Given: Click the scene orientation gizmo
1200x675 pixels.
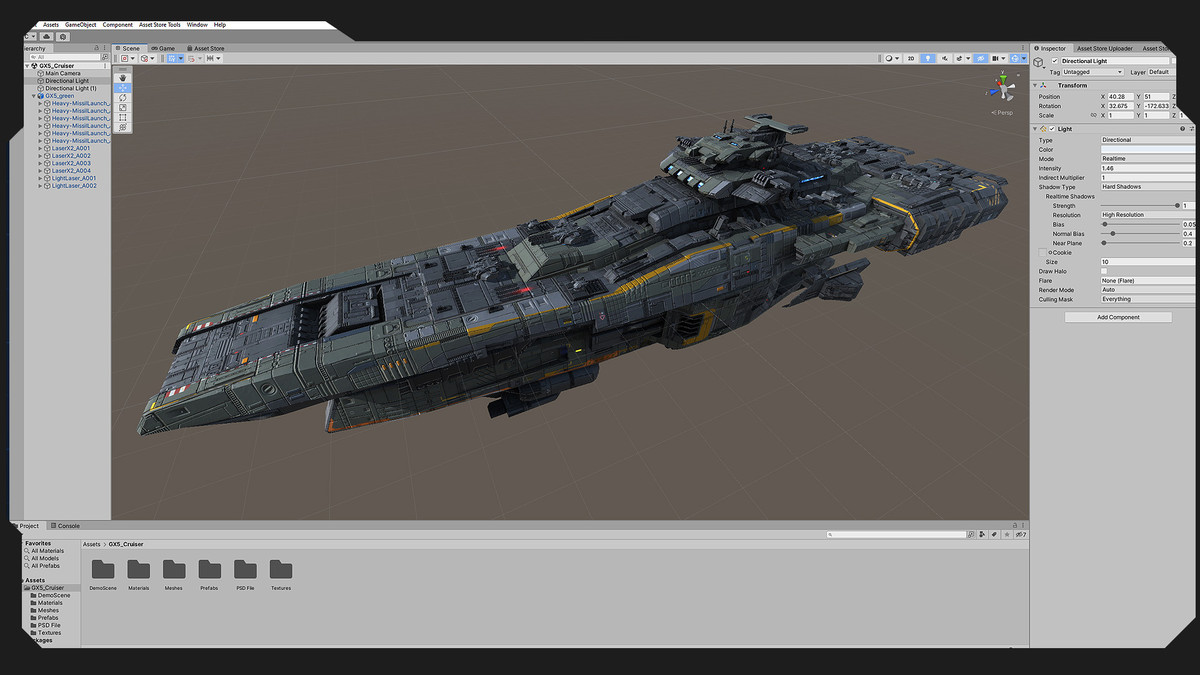Looking at the screenshot, I should [1003, 88].
